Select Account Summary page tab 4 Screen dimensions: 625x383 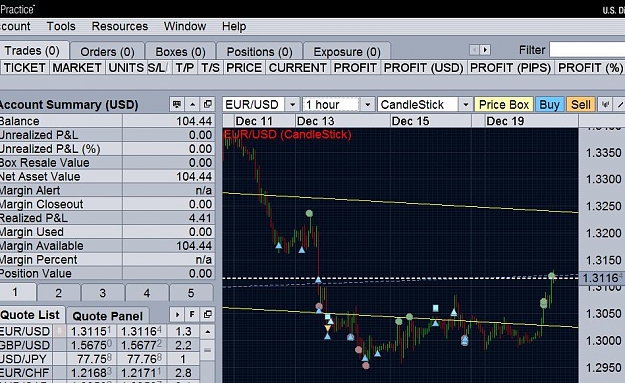147,293
